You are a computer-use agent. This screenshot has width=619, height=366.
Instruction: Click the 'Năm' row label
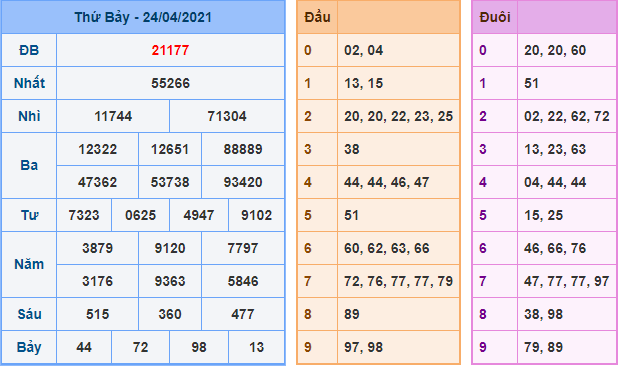click(29, 264)
